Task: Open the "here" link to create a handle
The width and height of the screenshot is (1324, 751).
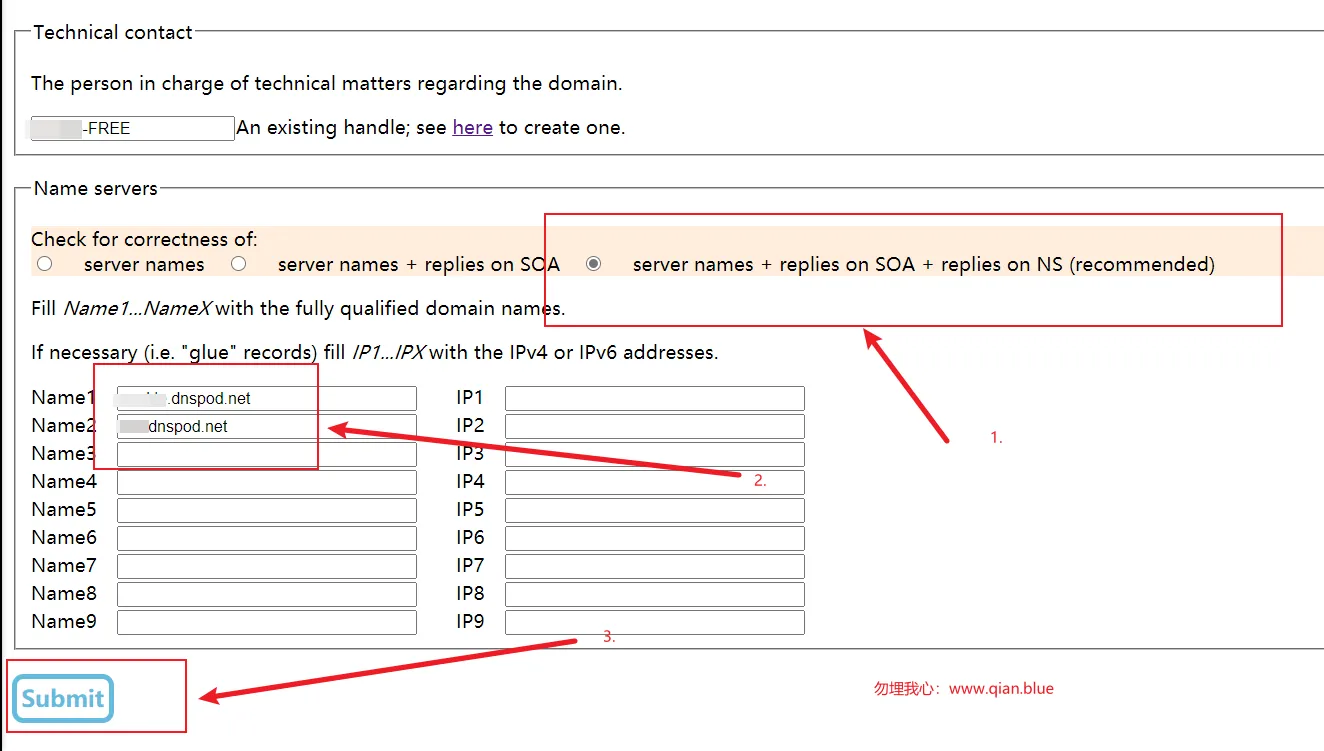Action: click(x=472, y=128)
